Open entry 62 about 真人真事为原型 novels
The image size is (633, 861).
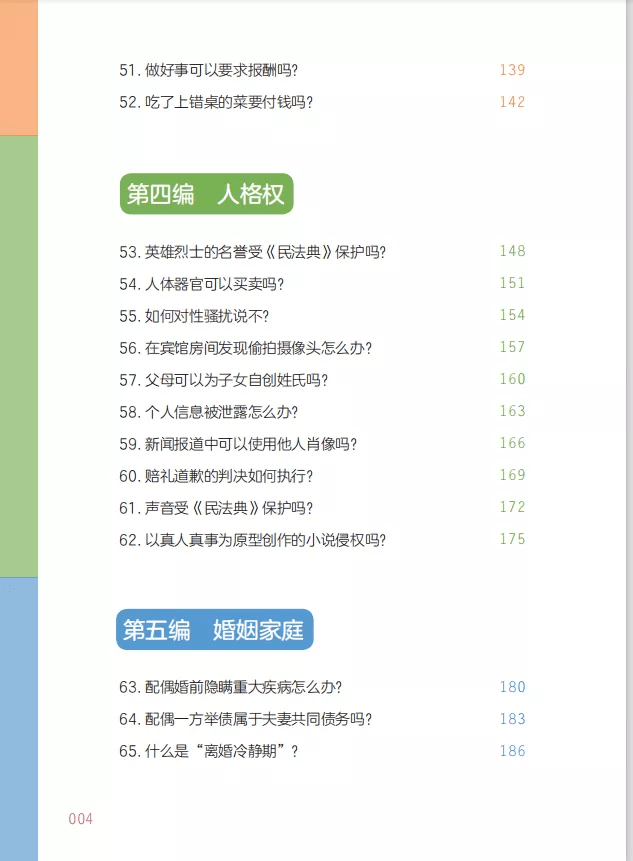click(x=253, y=540)
